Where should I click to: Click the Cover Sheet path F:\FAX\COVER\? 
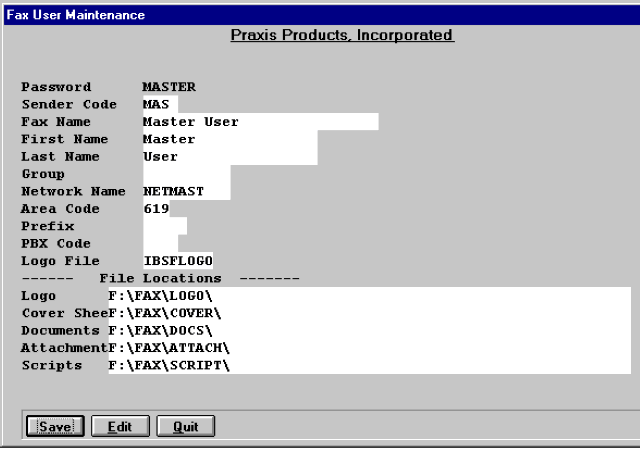coord(369,313)
